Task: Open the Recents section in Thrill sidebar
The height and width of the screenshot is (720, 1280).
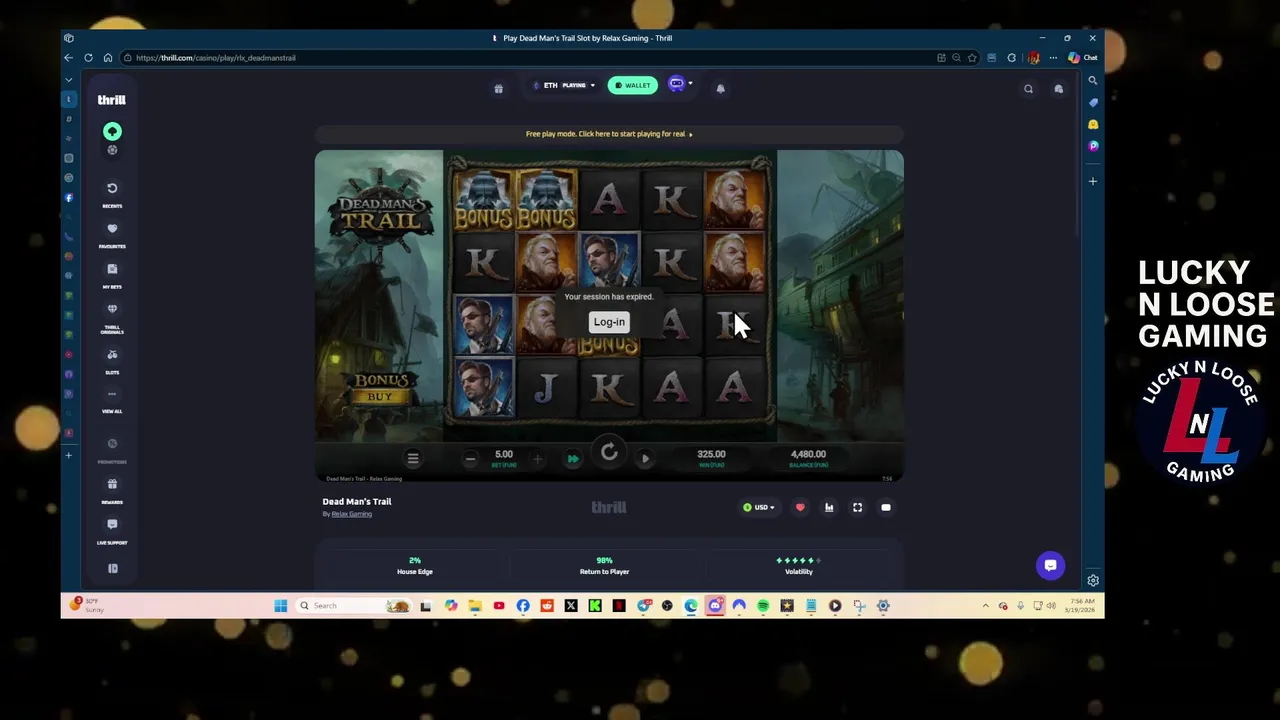Action: click(x=112, y=194)
